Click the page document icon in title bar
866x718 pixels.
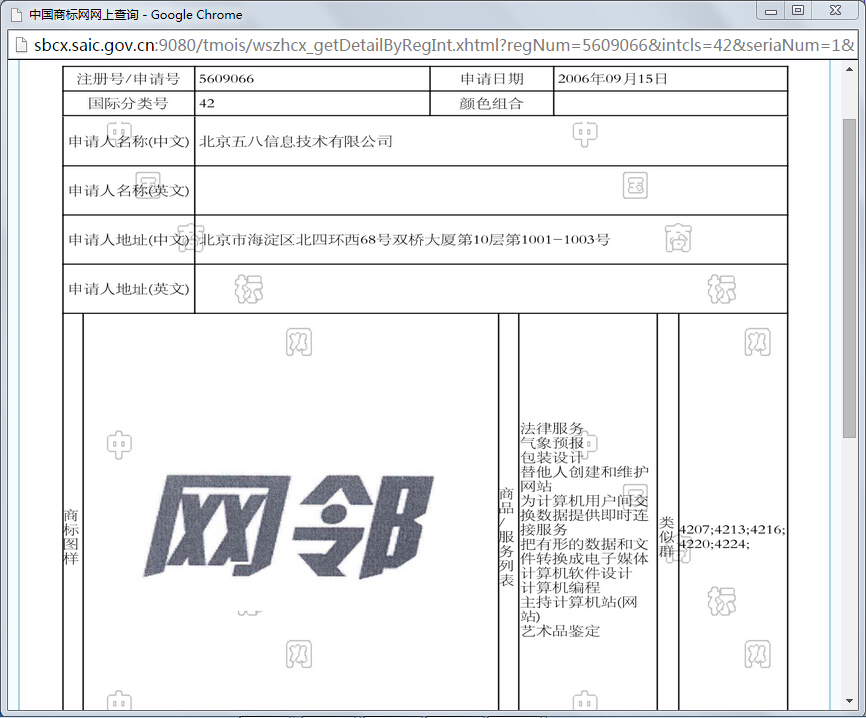coord(17,15)
